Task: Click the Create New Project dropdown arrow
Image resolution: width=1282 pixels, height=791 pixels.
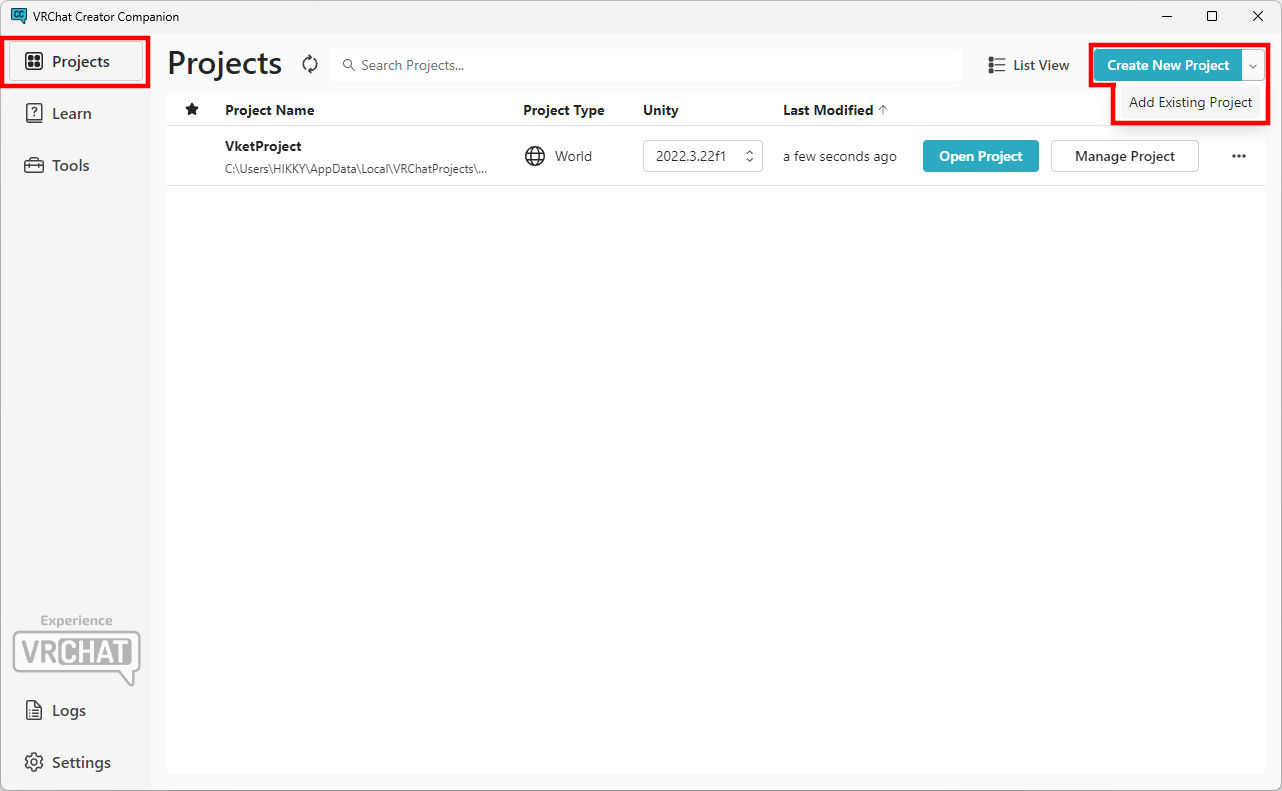Action: pyautogui.click(x=1253, y=65)
